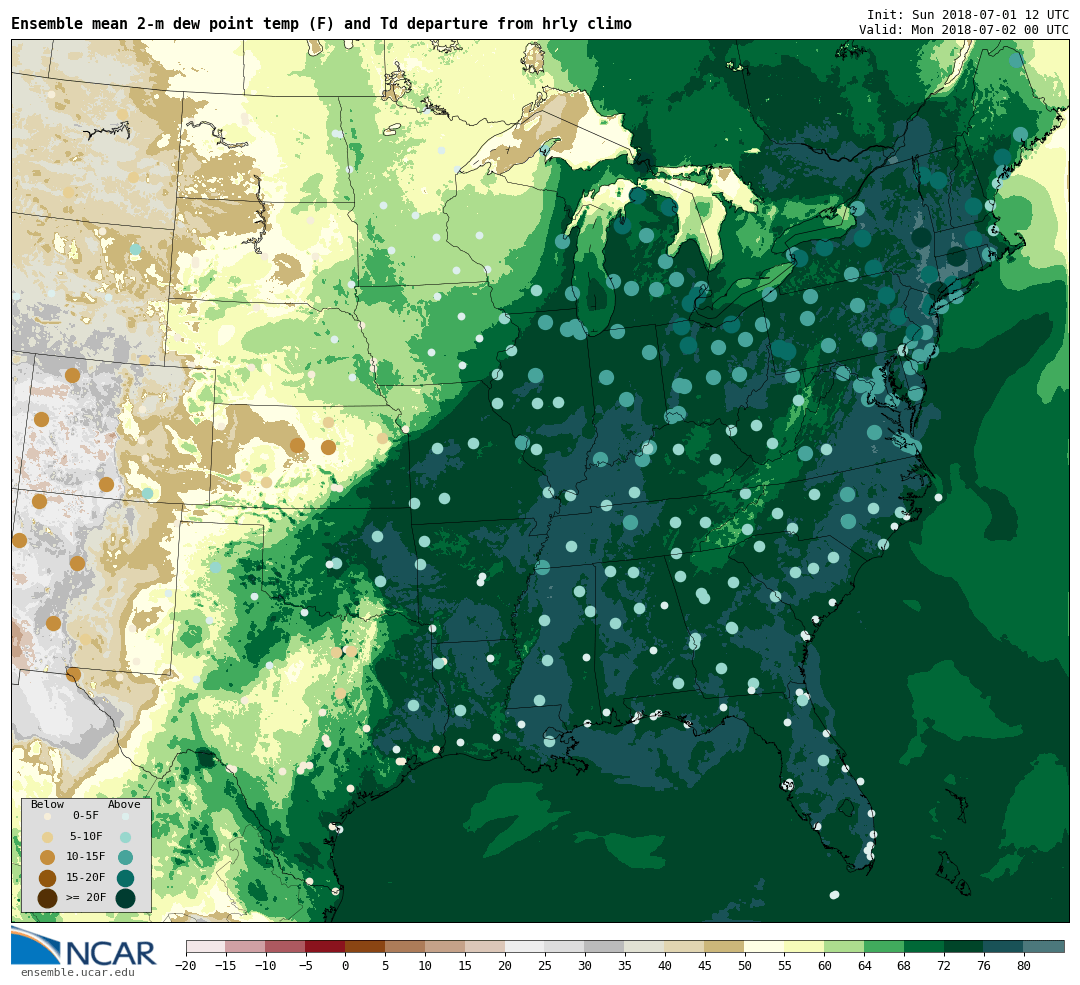Click the Init time text
1080x985 pixels.
tap(967, 15)
